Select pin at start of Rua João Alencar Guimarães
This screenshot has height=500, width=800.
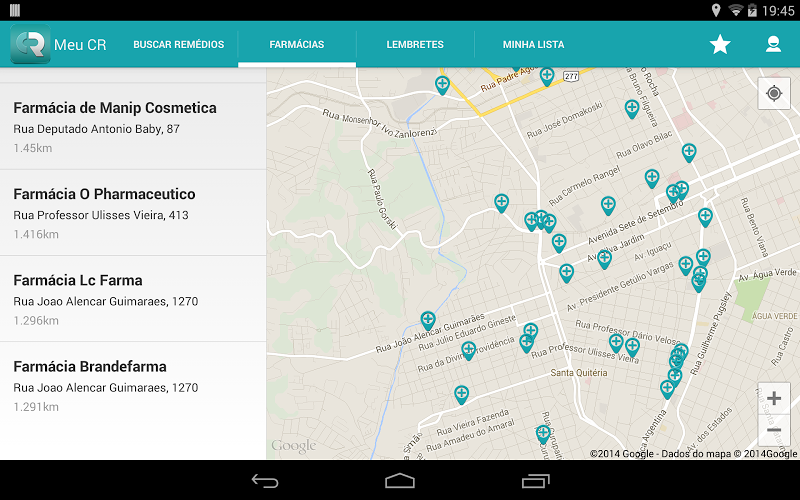[x=428, y=321]
